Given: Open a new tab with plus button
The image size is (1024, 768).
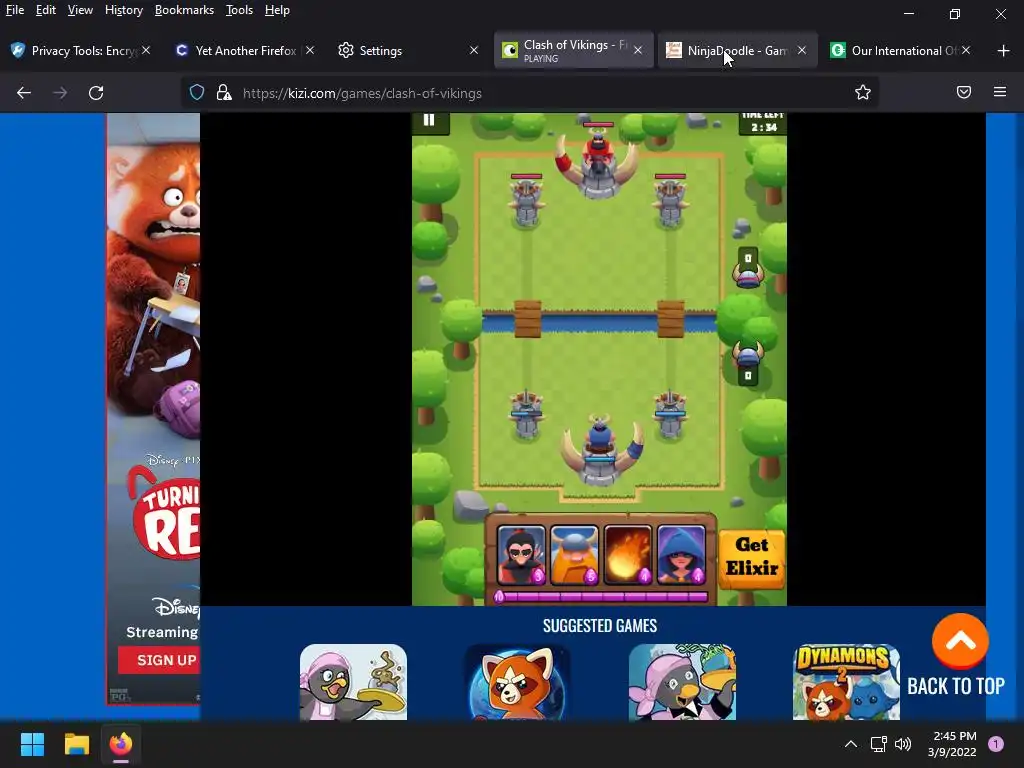Looking at the screenshot, I should point(1004,50).
